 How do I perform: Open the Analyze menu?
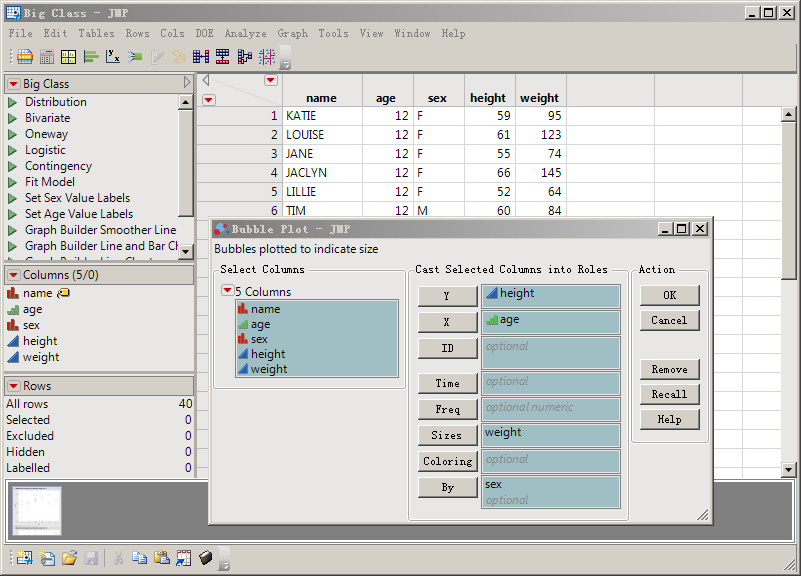click(245, 33)
